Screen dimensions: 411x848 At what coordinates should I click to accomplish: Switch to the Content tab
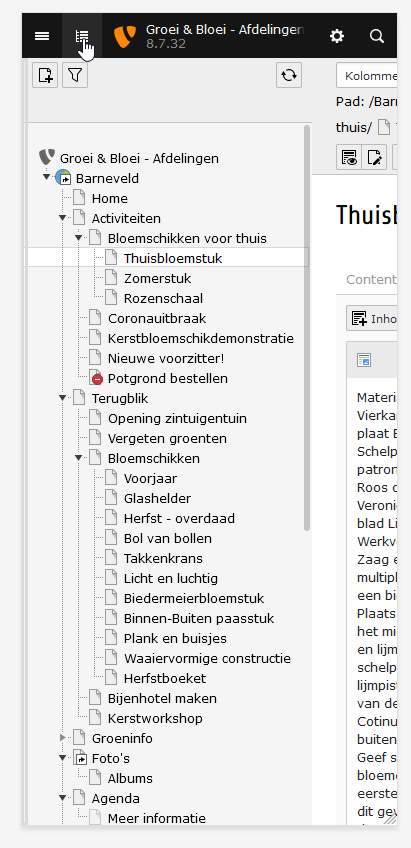coord(372,280)
